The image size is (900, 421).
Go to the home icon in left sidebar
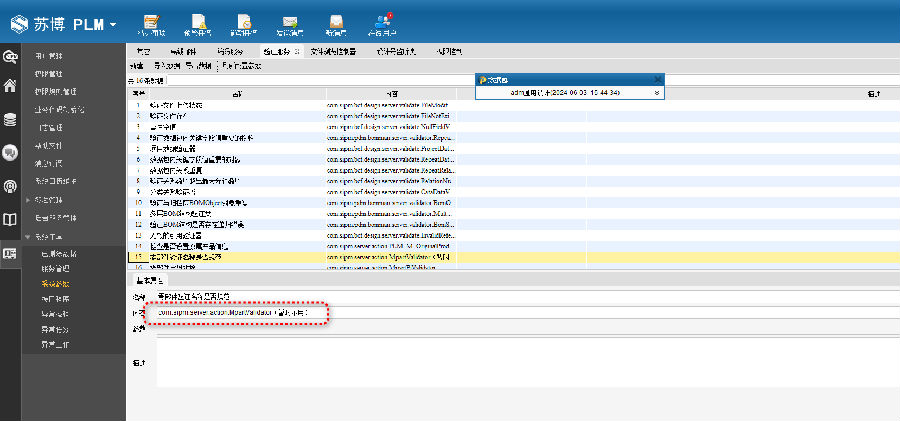pyautogui.click(x=10, y=86)
